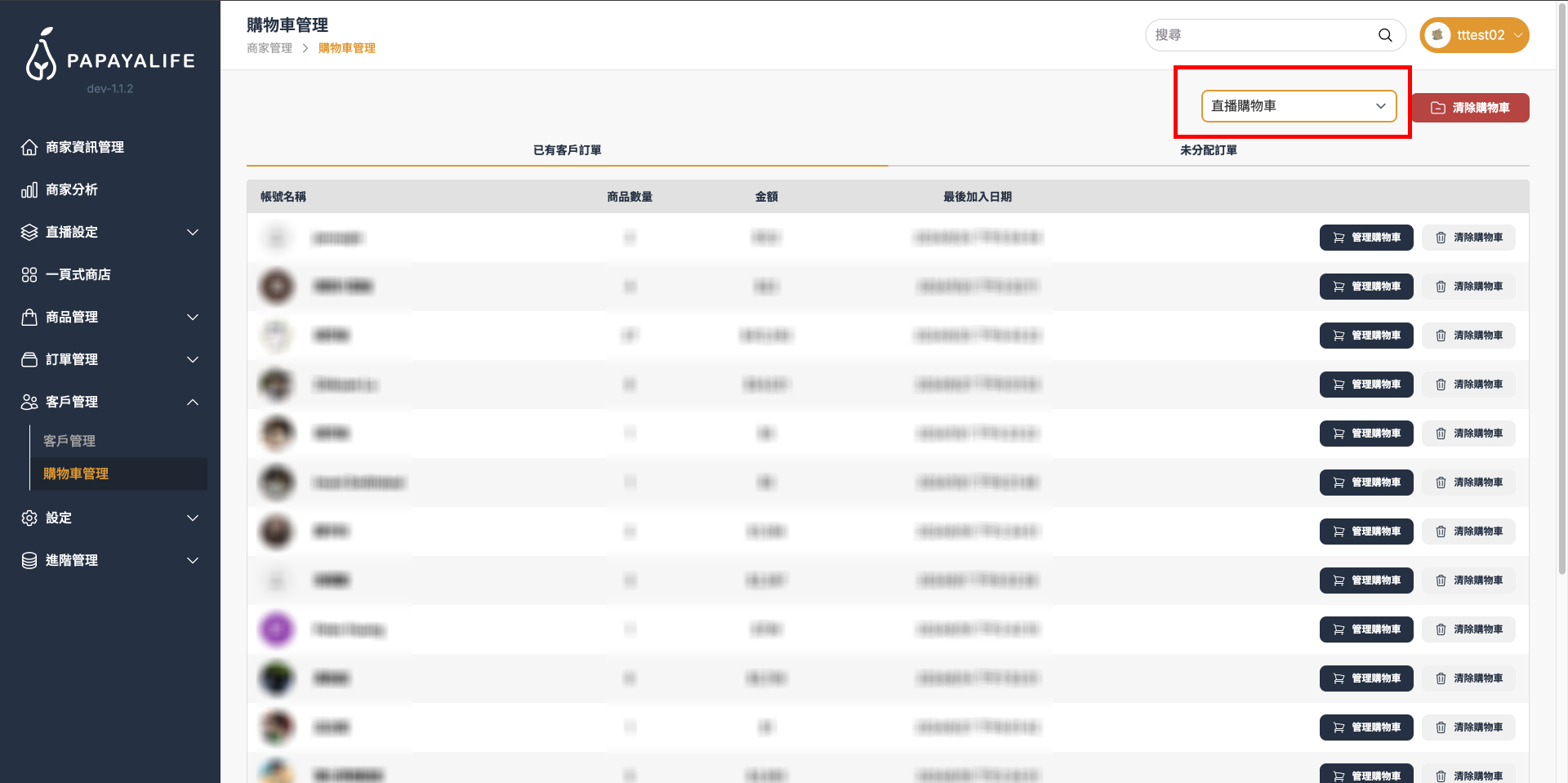Expand the 直播設定 sidebar menu
Viewport: 1568px width, 783px height.
click(x=193, y=232)
